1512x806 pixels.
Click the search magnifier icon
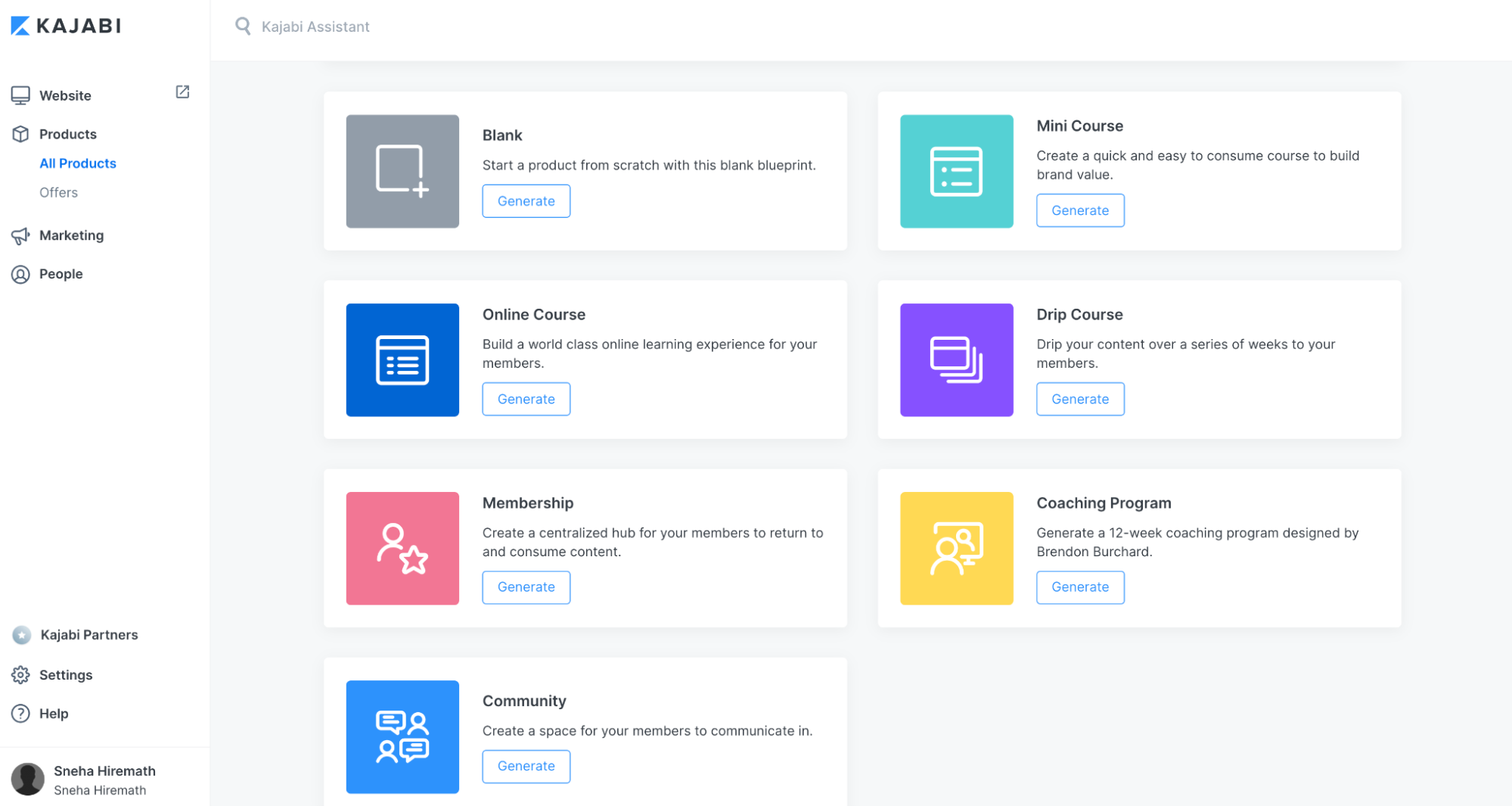click(243, 26)
